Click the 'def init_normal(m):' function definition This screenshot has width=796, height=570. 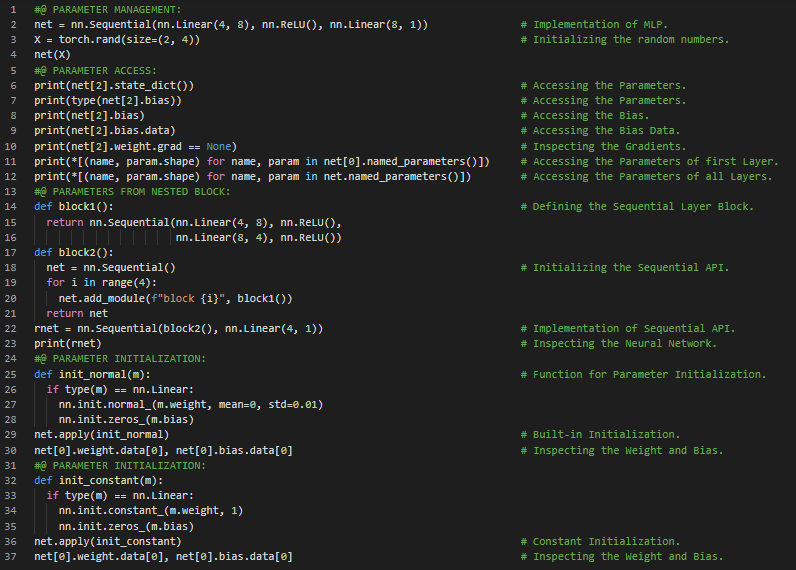[92, 374]
